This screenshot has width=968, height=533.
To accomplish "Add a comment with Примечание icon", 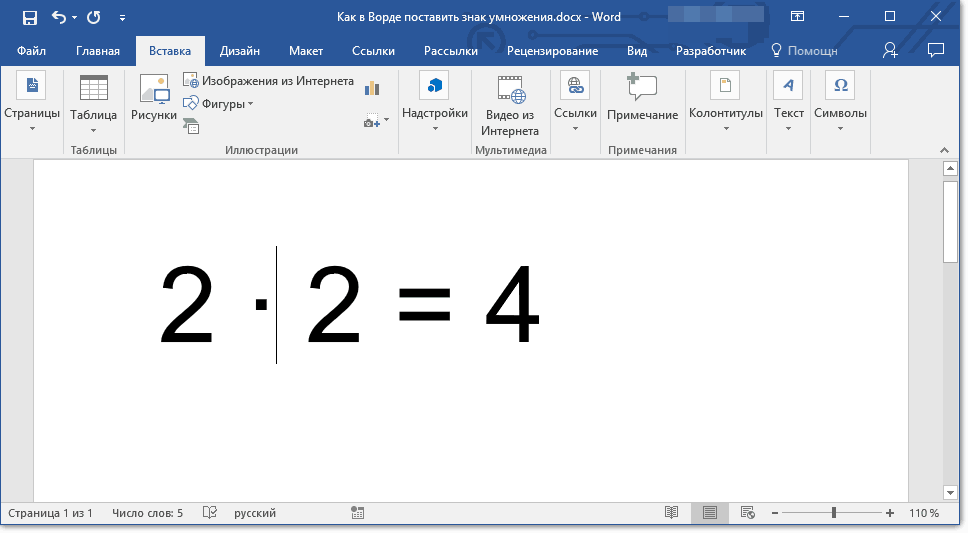I will pos(642,98).
